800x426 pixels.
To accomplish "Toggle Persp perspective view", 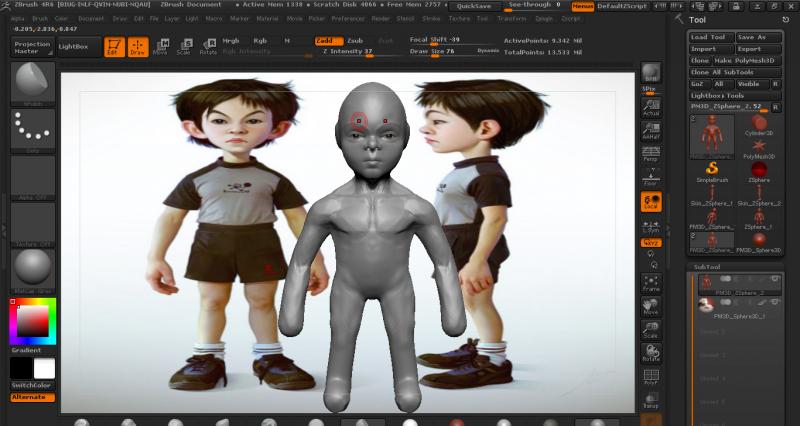I will pos(651,154).
